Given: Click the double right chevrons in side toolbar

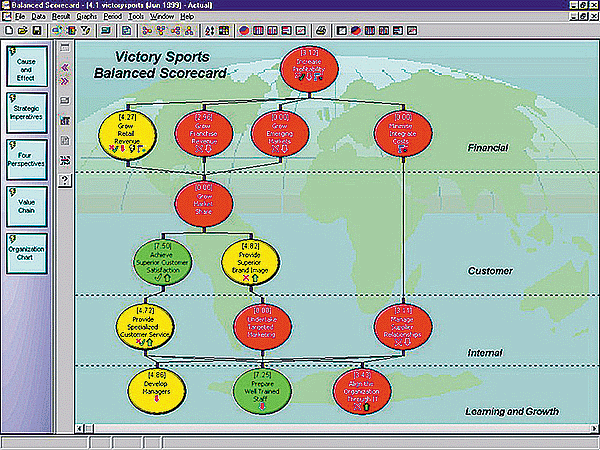Looking at the screenshot, I should pyautogui.click(x=65, y=81).
